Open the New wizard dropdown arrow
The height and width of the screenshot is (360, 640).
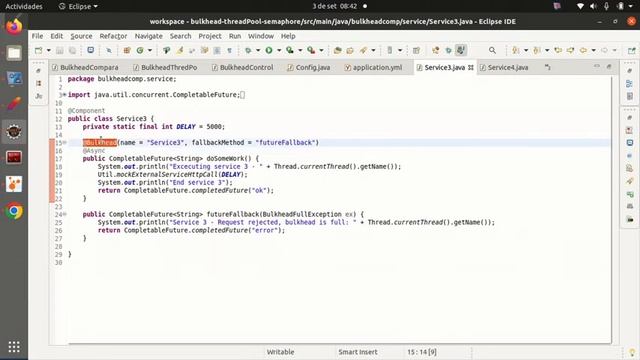(x=49, y=50)
